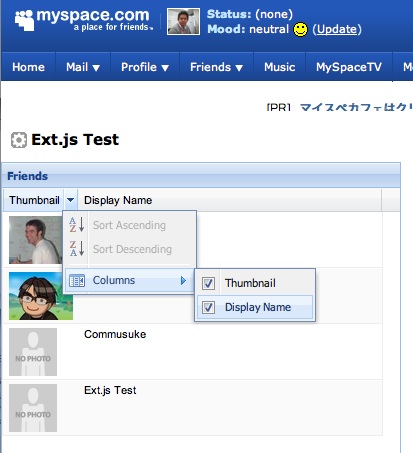Select Thumbnail label in columns submenu
The width and height of the screenshot is (413, 453).
[x=250, y=283]
